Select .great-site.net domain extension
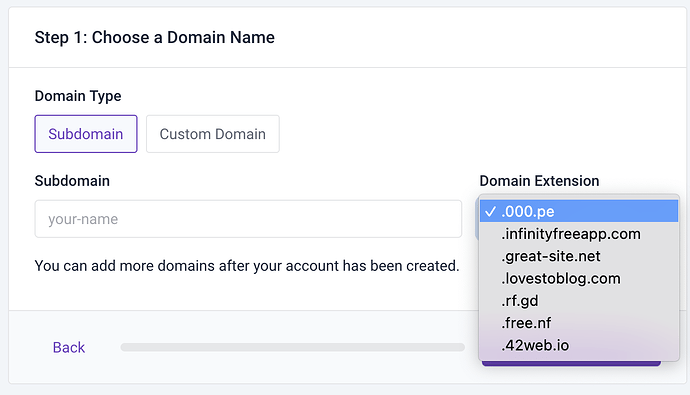The image size is (690, 395). click(579, 256)
